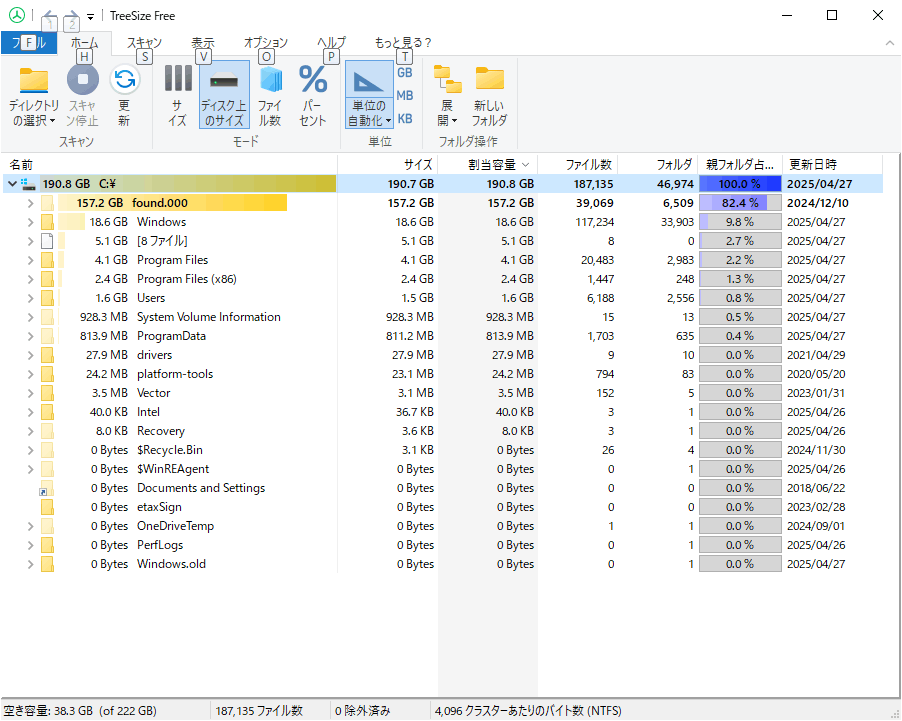The width and height of the screenshot is (902, 721).
Task: Set display unit to GB
Action: click(405, 73)
